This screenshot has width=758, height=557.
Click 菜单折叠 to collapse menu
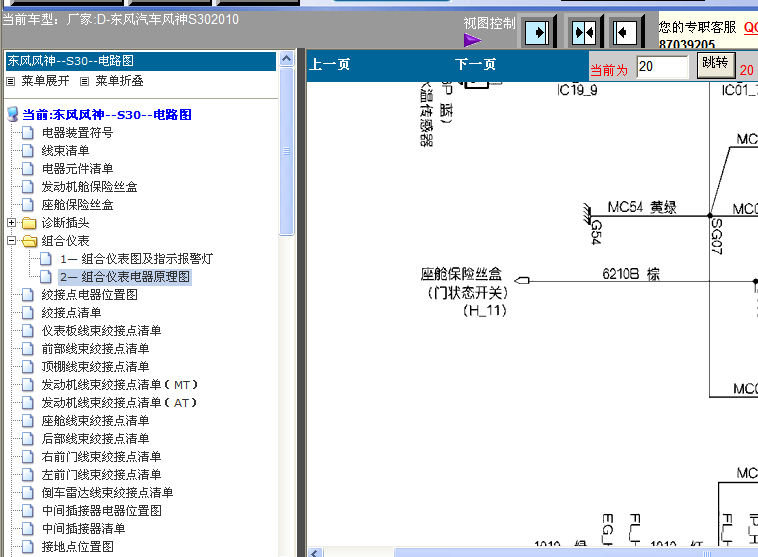click(x=119, y=81)
